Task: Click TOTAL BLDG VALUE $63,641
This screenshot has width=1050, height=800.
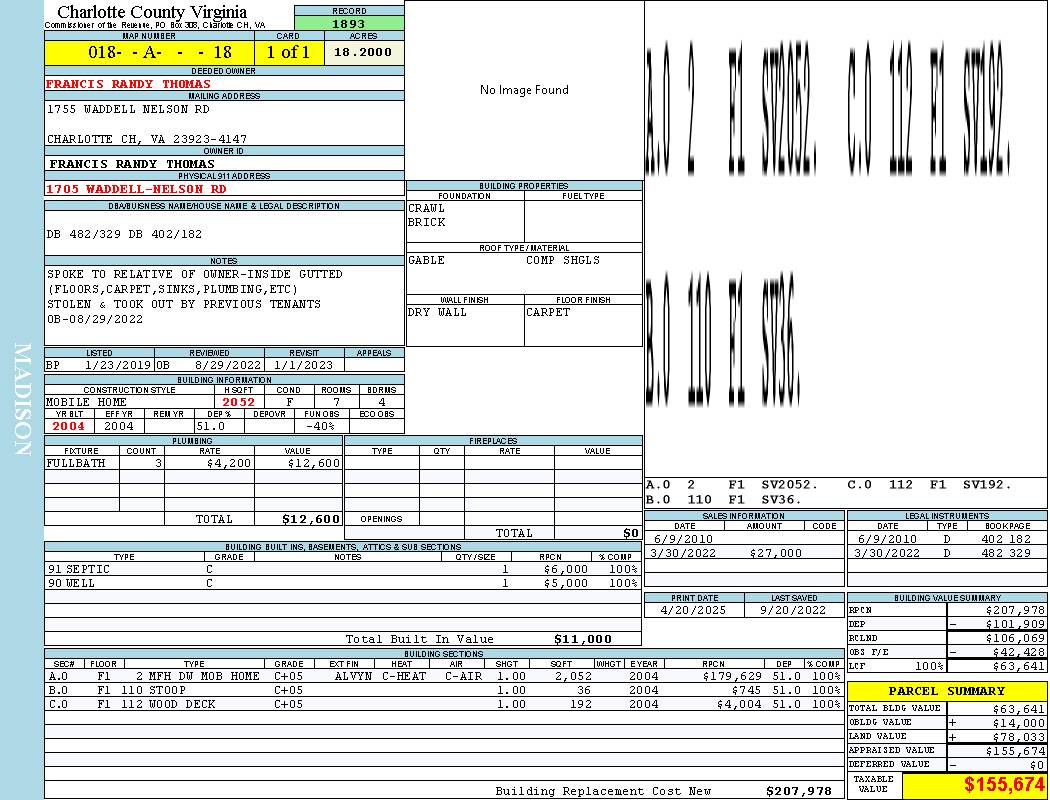Action: pyautogui.click(x=1019, y=709)
